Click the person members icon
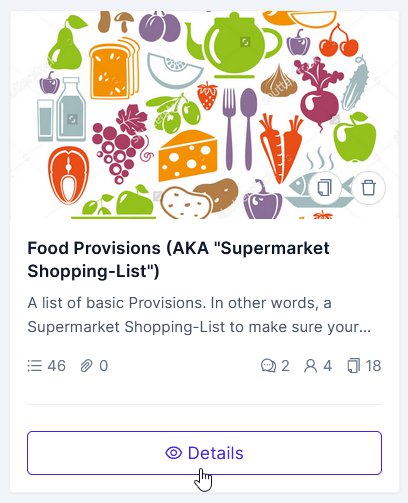 point(310,366)
